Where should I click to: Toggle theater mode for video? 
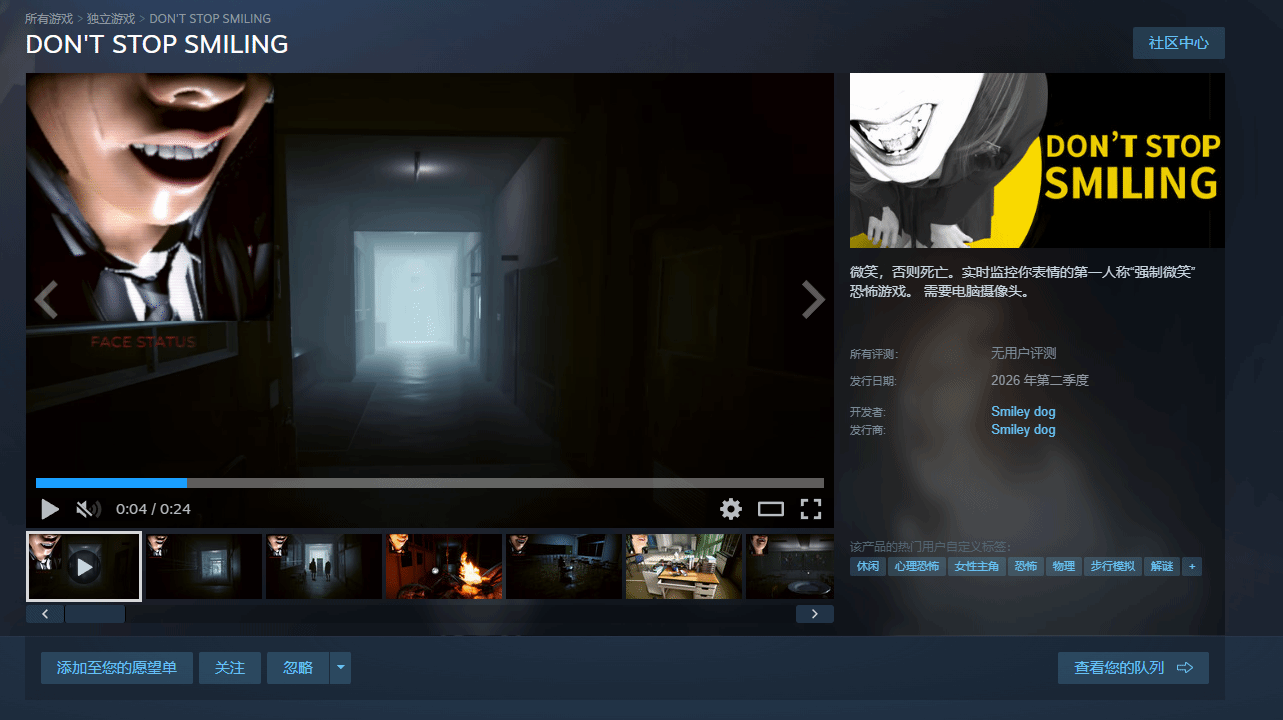[771, 509]
